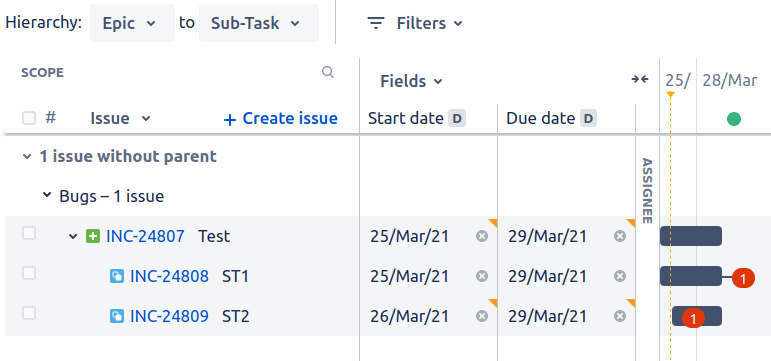
Task: Click the 28/Mar timeline date label
Action: click(x=730, y=80)
